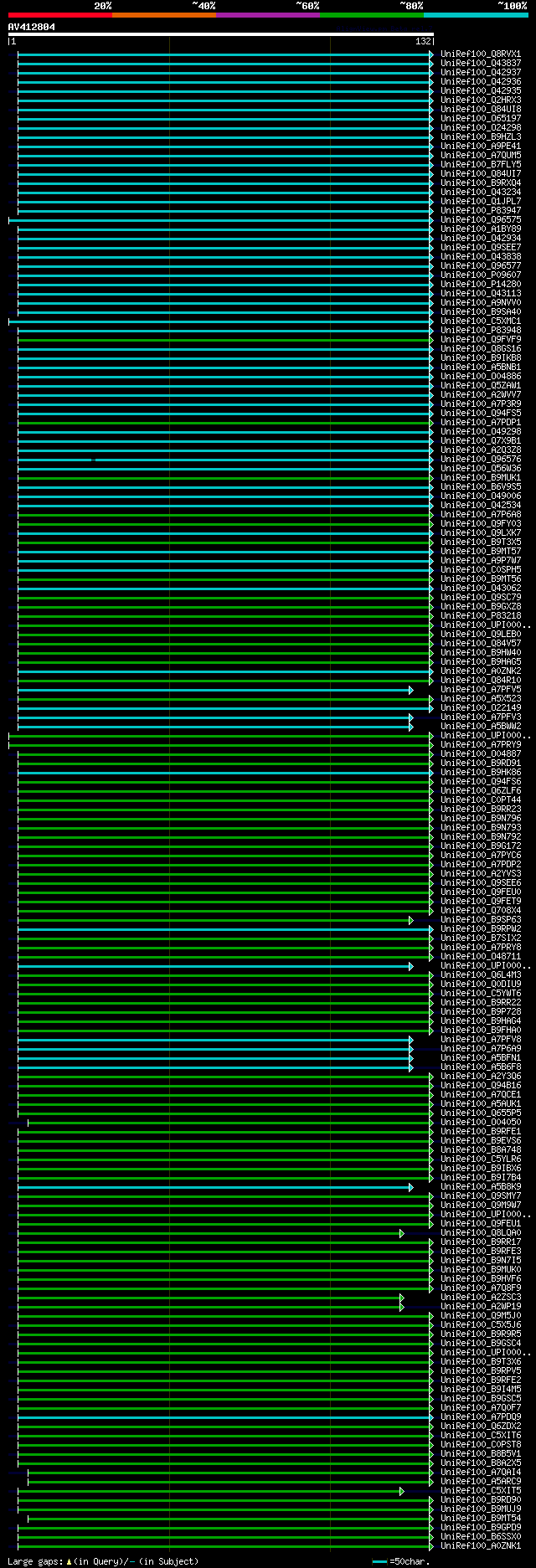Select the AV412804 query label
The width and height of the screenshot is (536, 1568).
pyautogui.click(x=32, y=27)
